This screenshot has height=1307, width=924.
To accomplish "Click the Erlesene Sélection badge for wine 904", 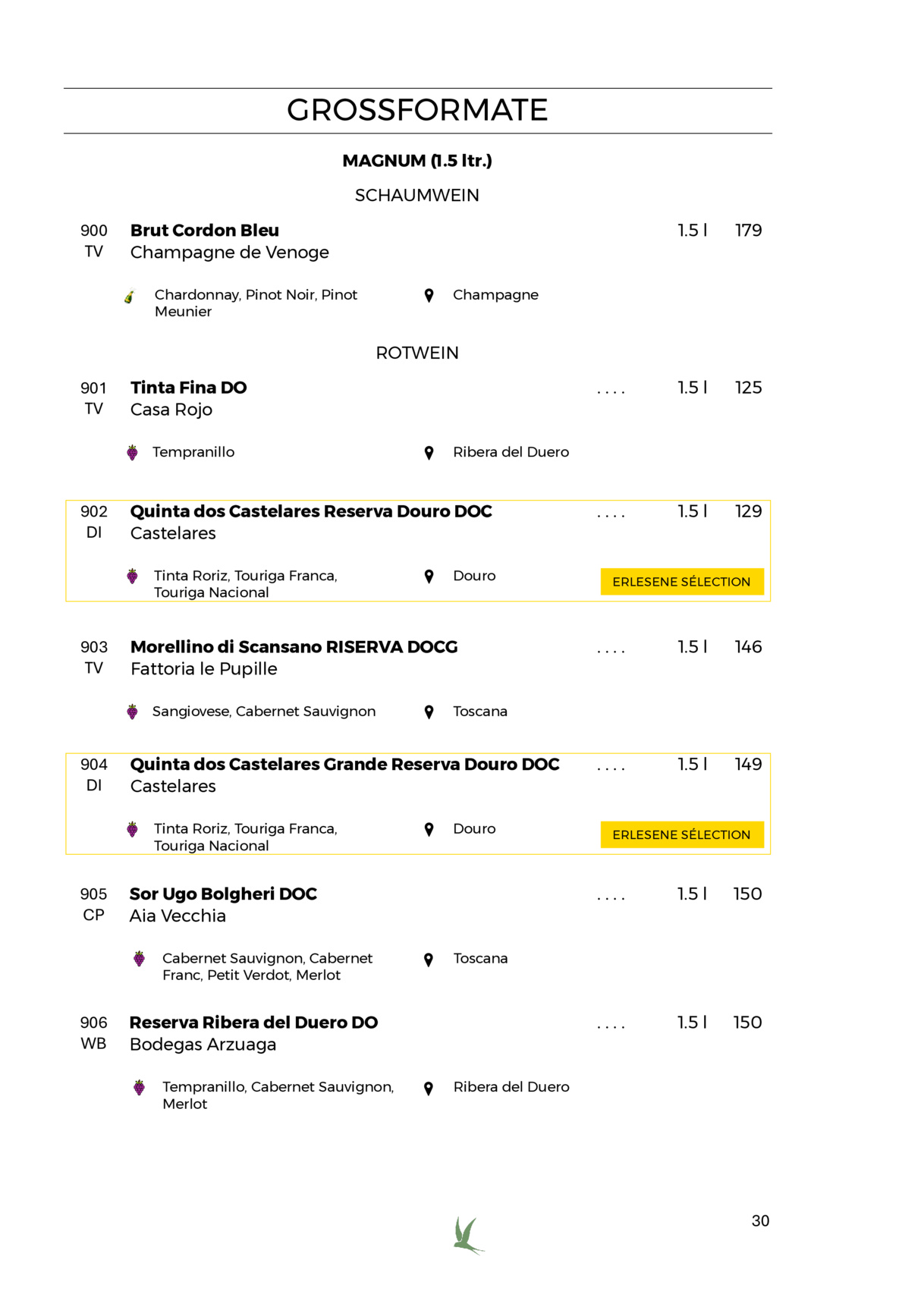I will coord(682,834).
